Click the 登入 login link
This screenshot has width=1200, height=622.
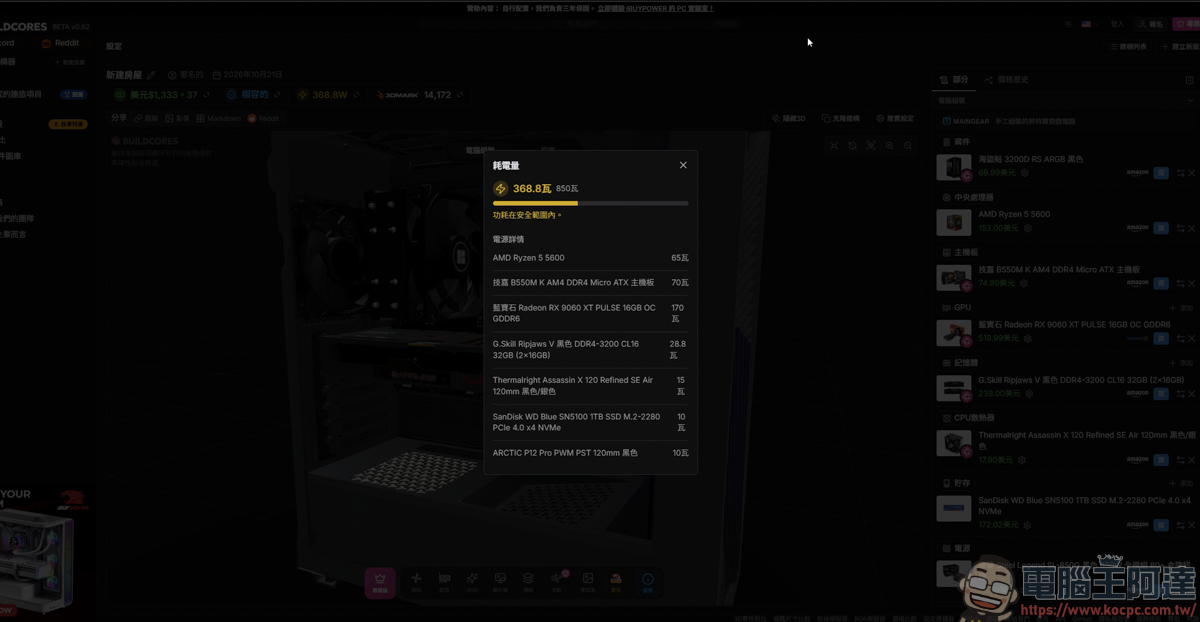1118,23
